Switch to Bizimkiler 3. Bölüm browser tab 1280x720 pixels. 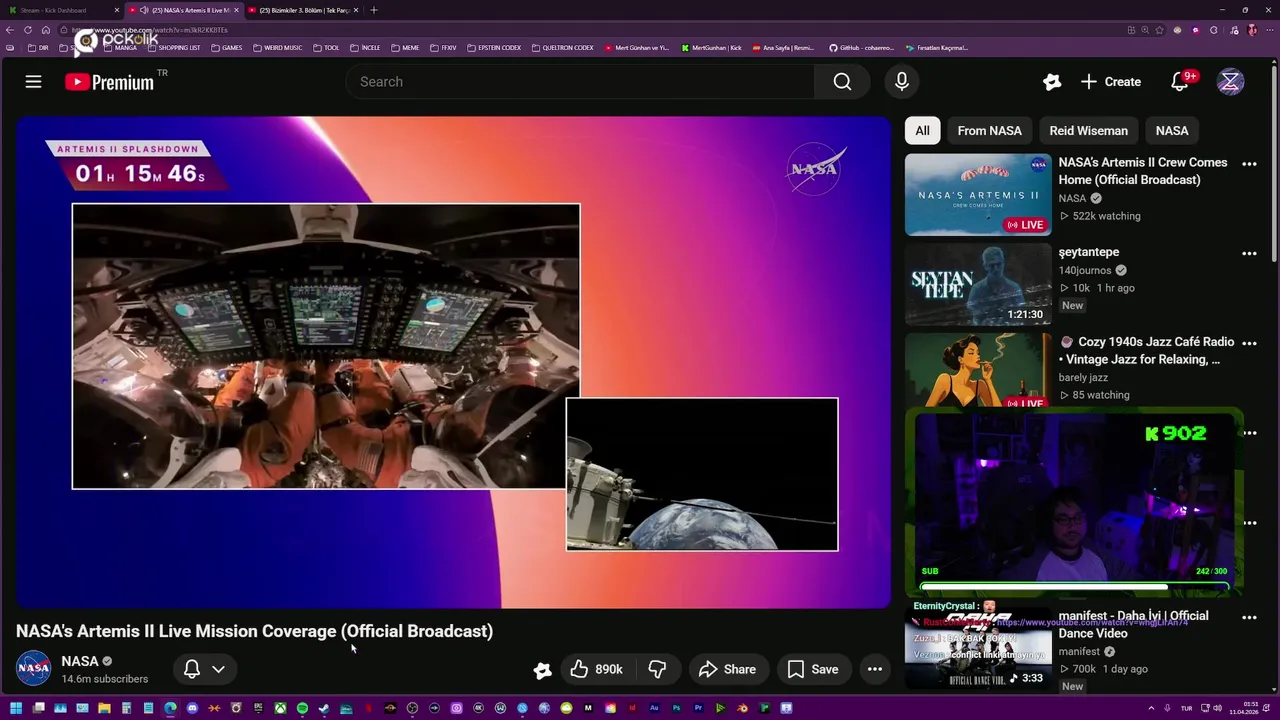pos(303,10)
